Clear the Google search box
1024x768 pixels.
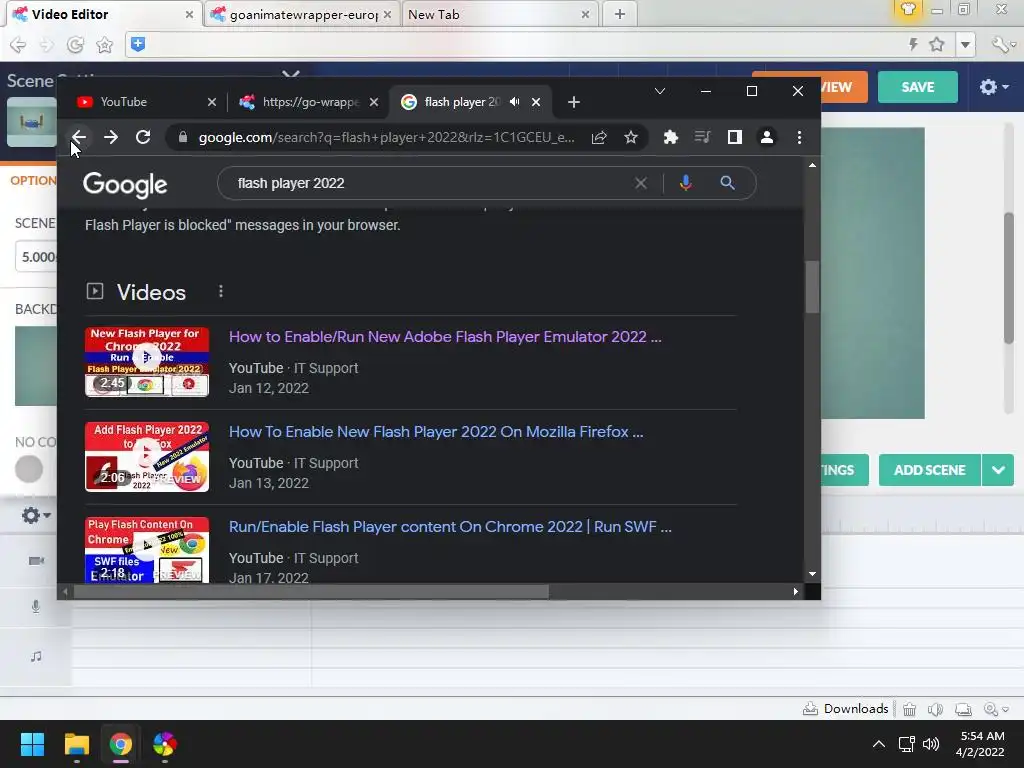click(641, 184)
